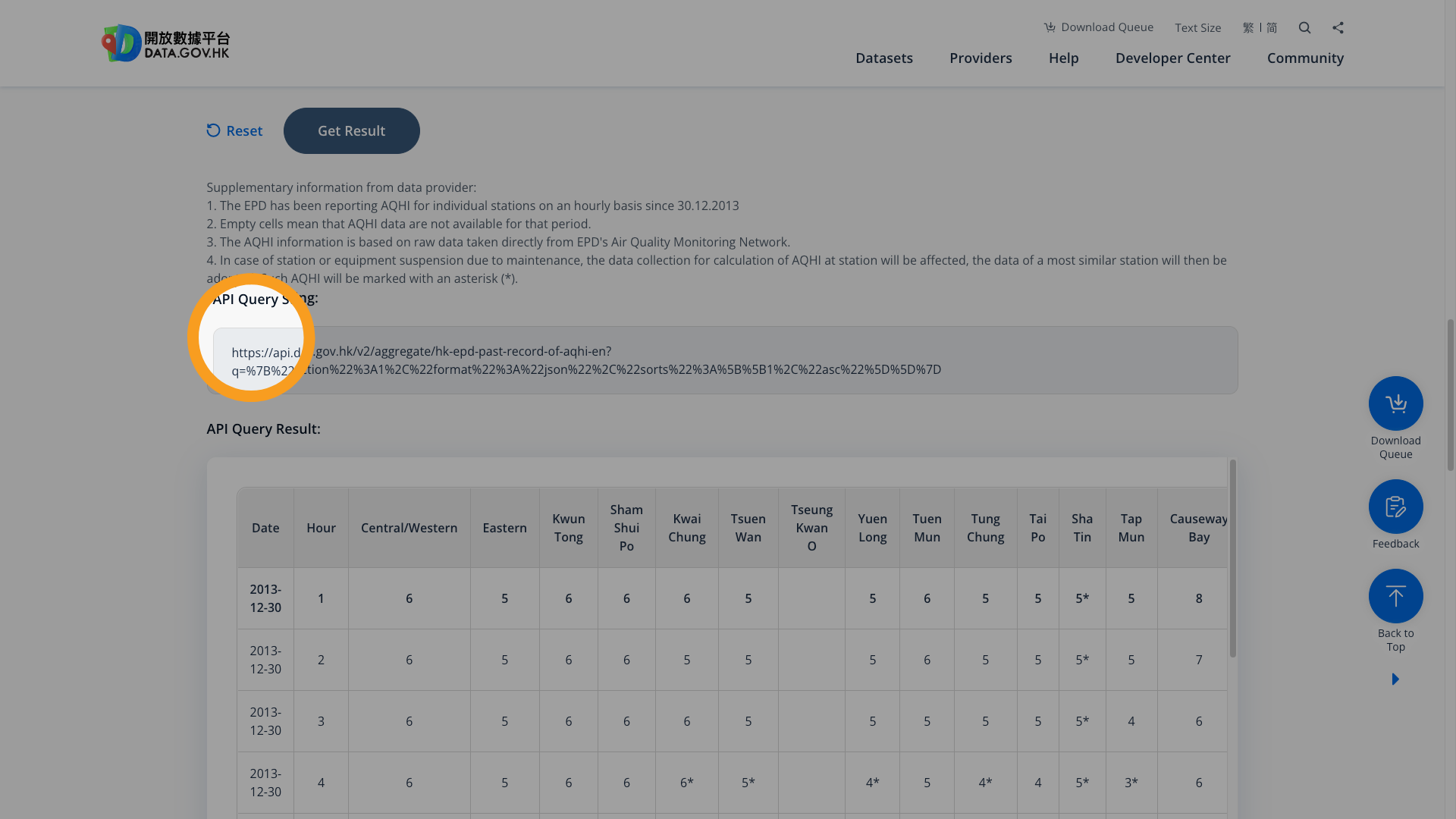This screenshot has width=1456, height=819.
Task: Click the share icon in the header
Action: [x=1338, y=27]
